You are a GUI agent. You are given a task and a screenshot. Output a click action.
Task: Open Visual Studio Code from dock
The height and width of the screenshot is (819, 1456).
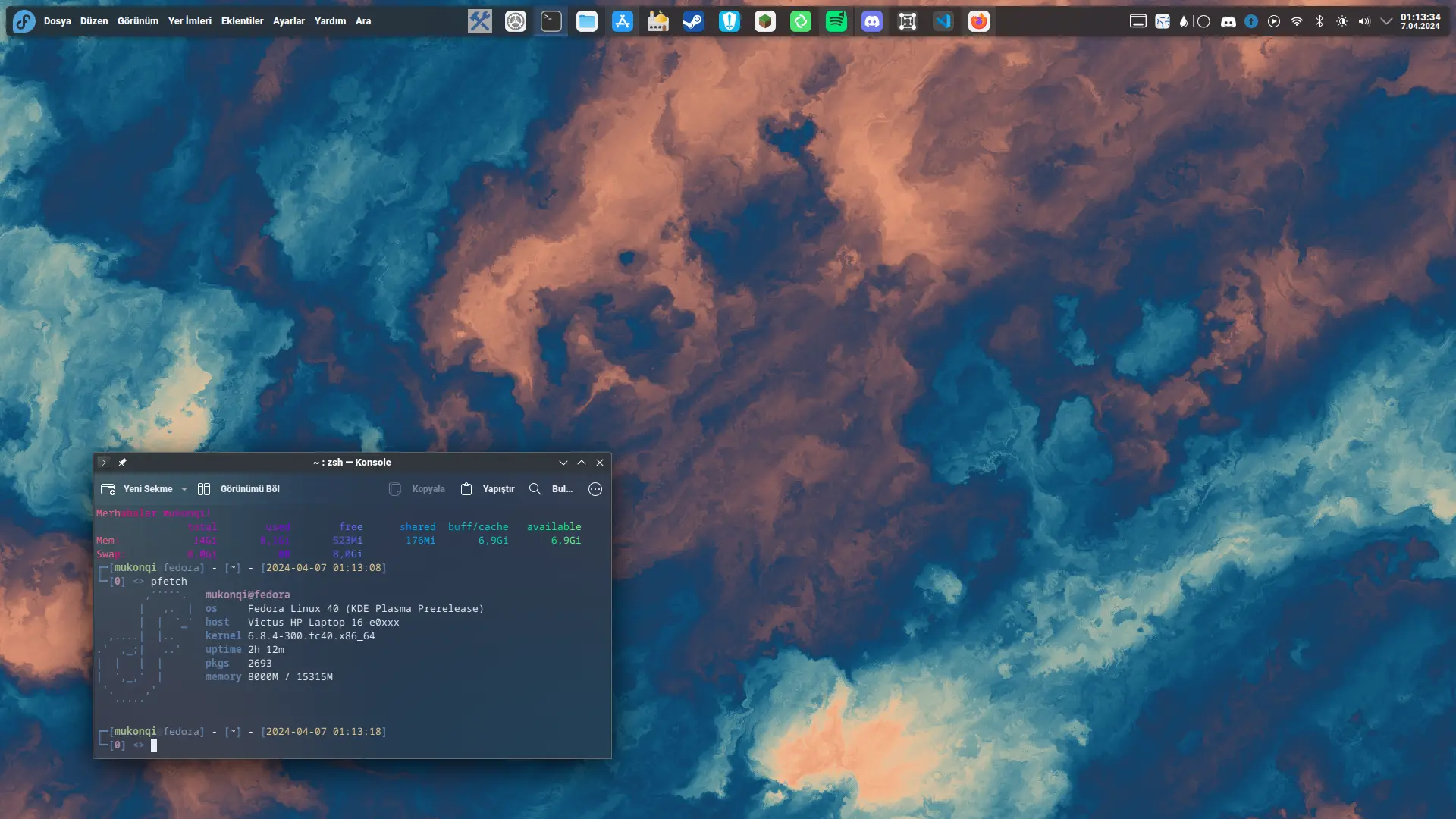click(x=943, y=21)
